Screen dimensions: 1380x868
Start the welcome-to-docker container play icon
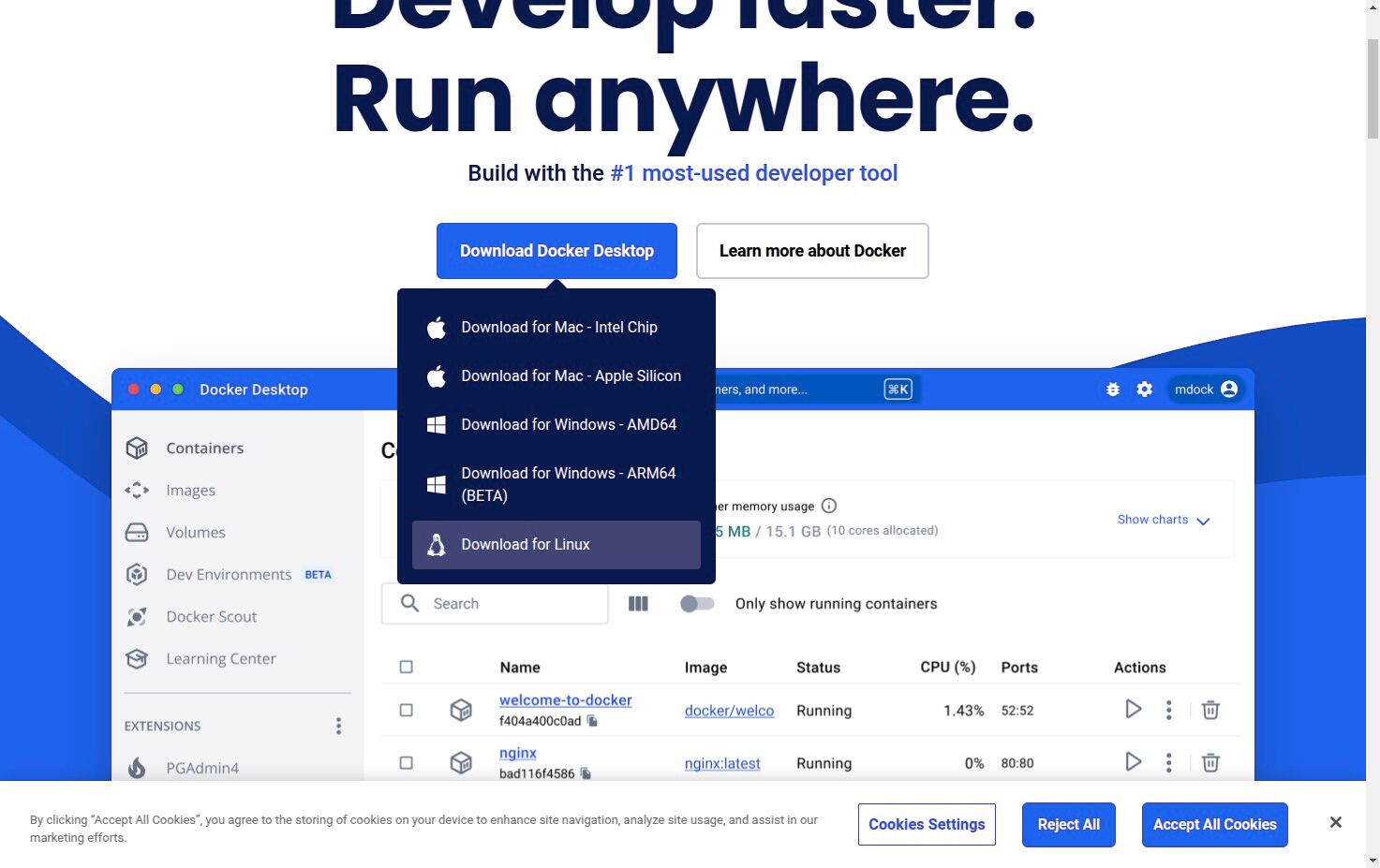pyautogui.click(x=1134, y=709)
